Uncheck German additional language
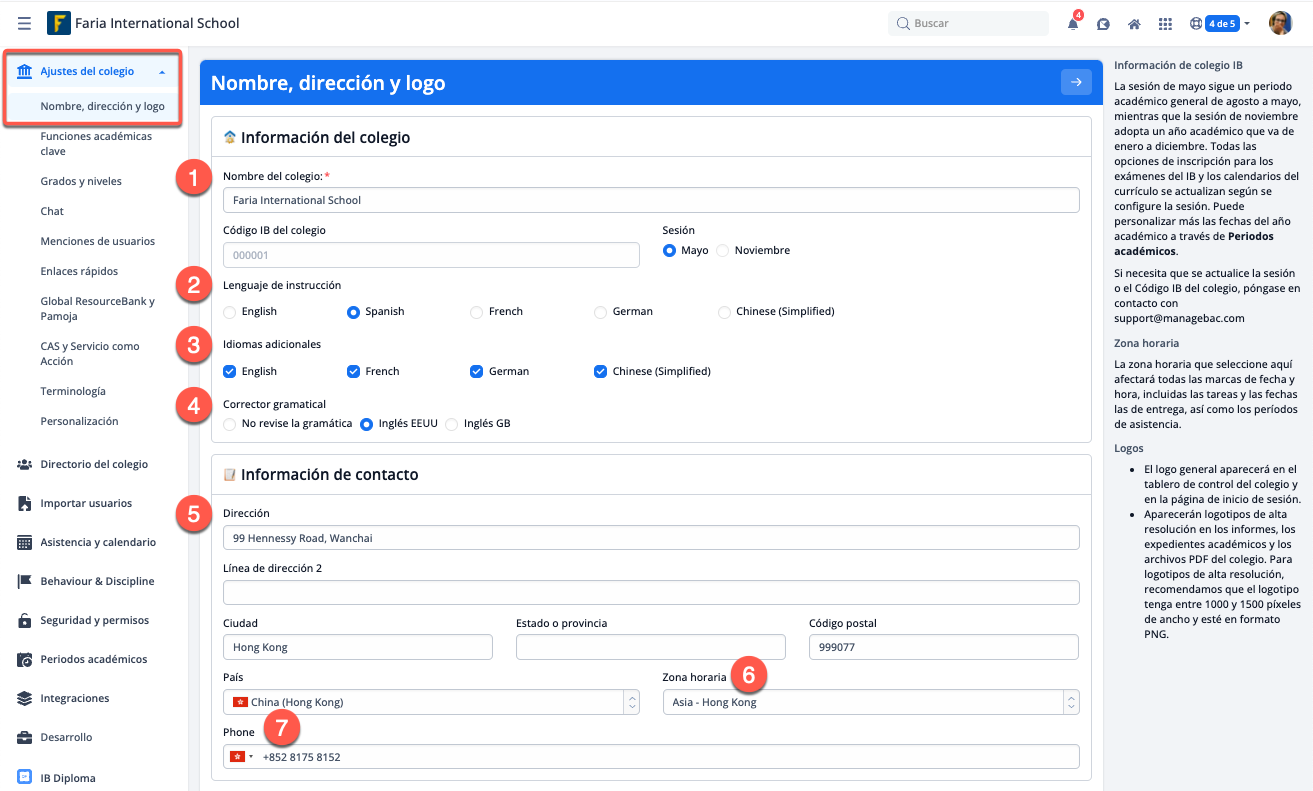Viewport: 1313px width, 791px height. pyautogui.click(x=477, y=372)
